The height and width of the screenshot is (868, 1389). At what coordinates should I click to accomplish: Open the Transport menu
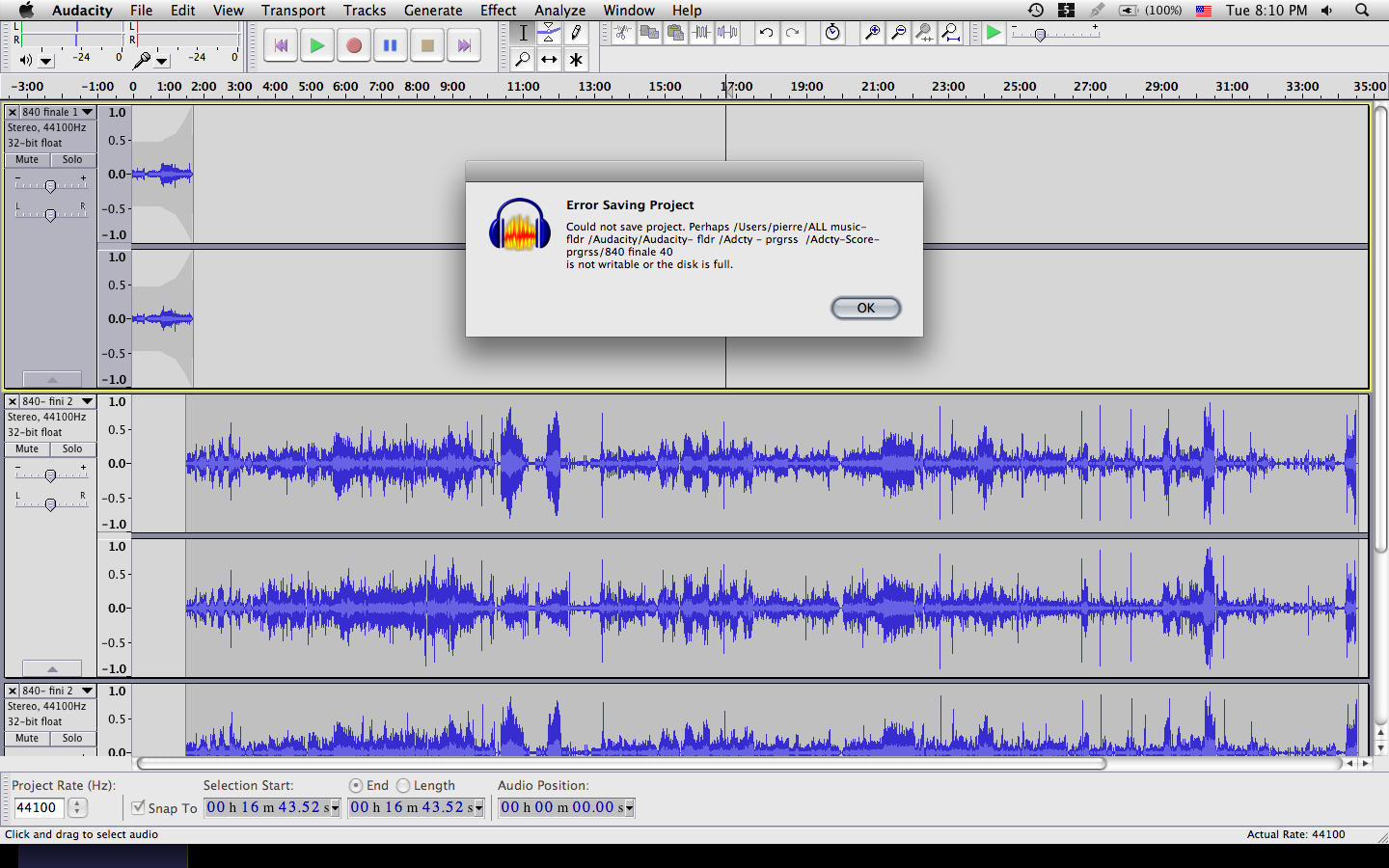292,10
